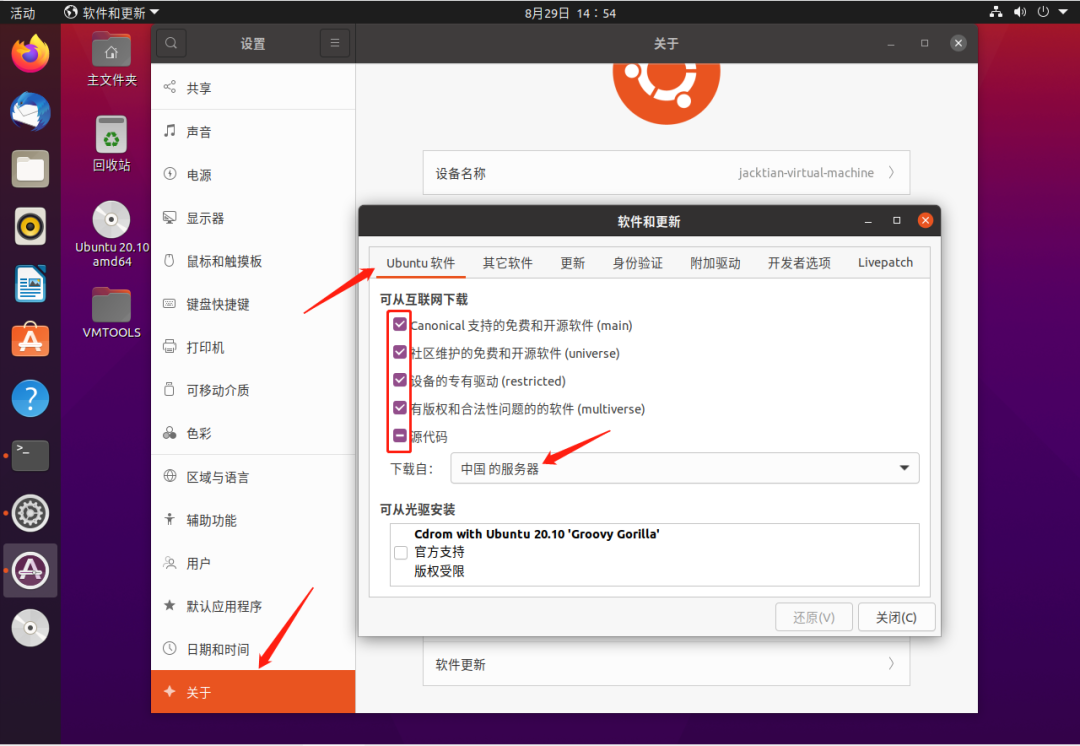
Task: Switch to the 身份验证 tab
Action: click(638, 262)
